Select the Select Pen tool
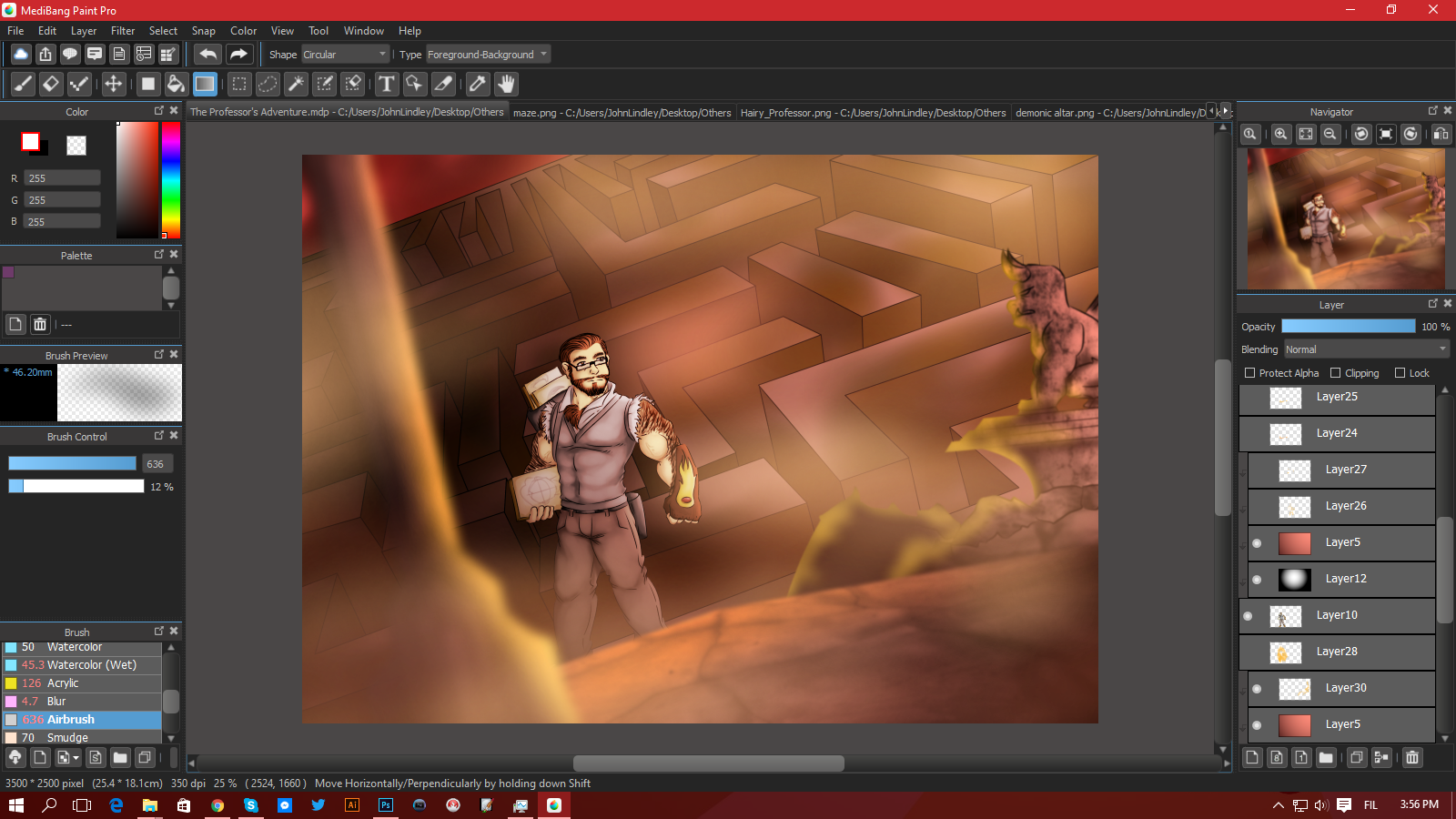The image size is (1456, 819). point(325,85)
